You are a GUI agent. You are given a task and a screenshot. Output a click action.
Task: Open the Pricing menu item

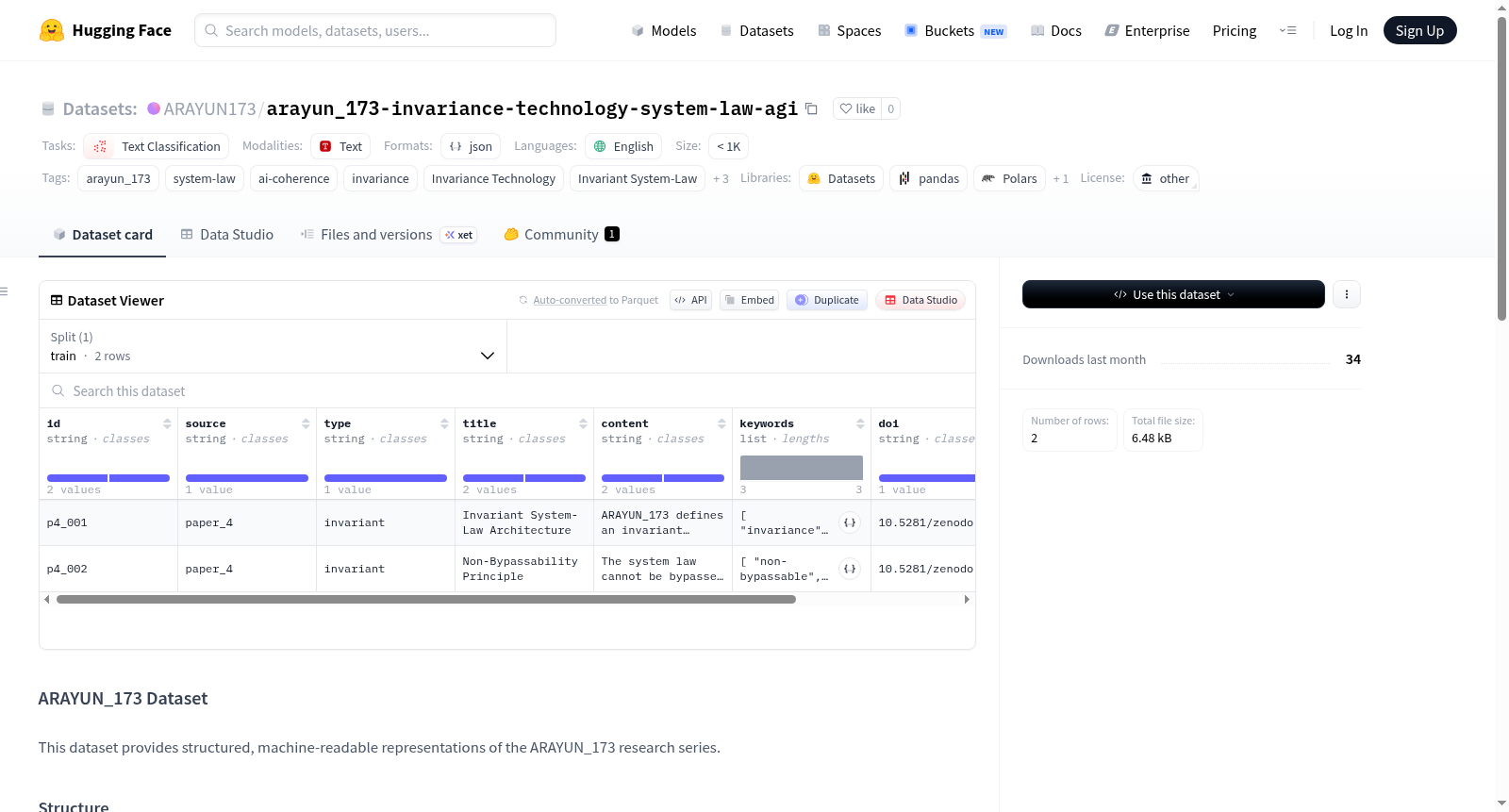coord(1235,30)
